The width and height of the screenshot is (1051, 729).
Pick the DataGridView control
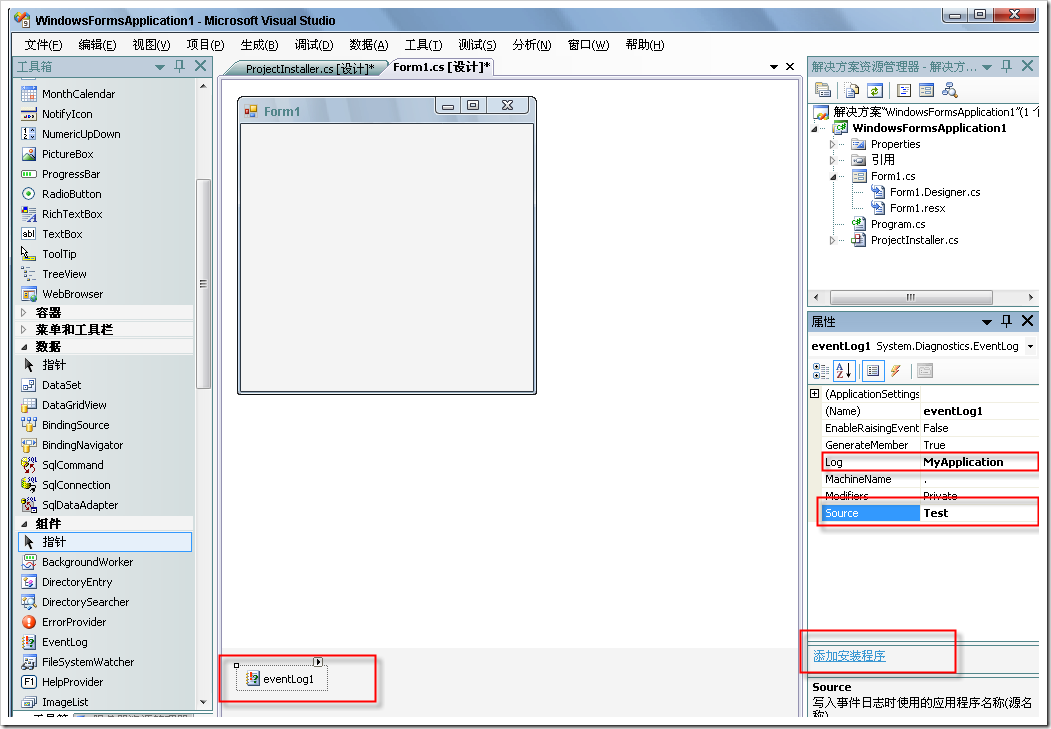tap(74, 405)
